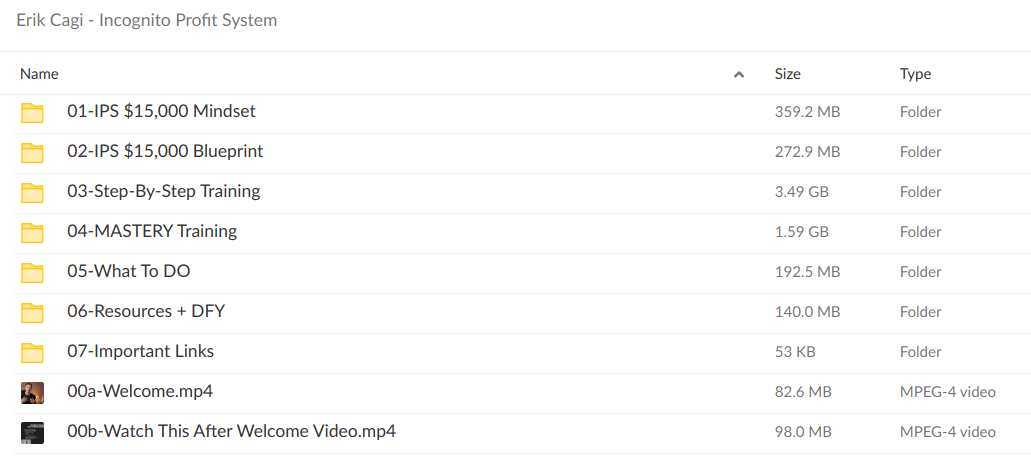Sort file list by Name column
The height and width of the screenshot is (470, 1031).
pyautogui.click(x=40, y=74)
